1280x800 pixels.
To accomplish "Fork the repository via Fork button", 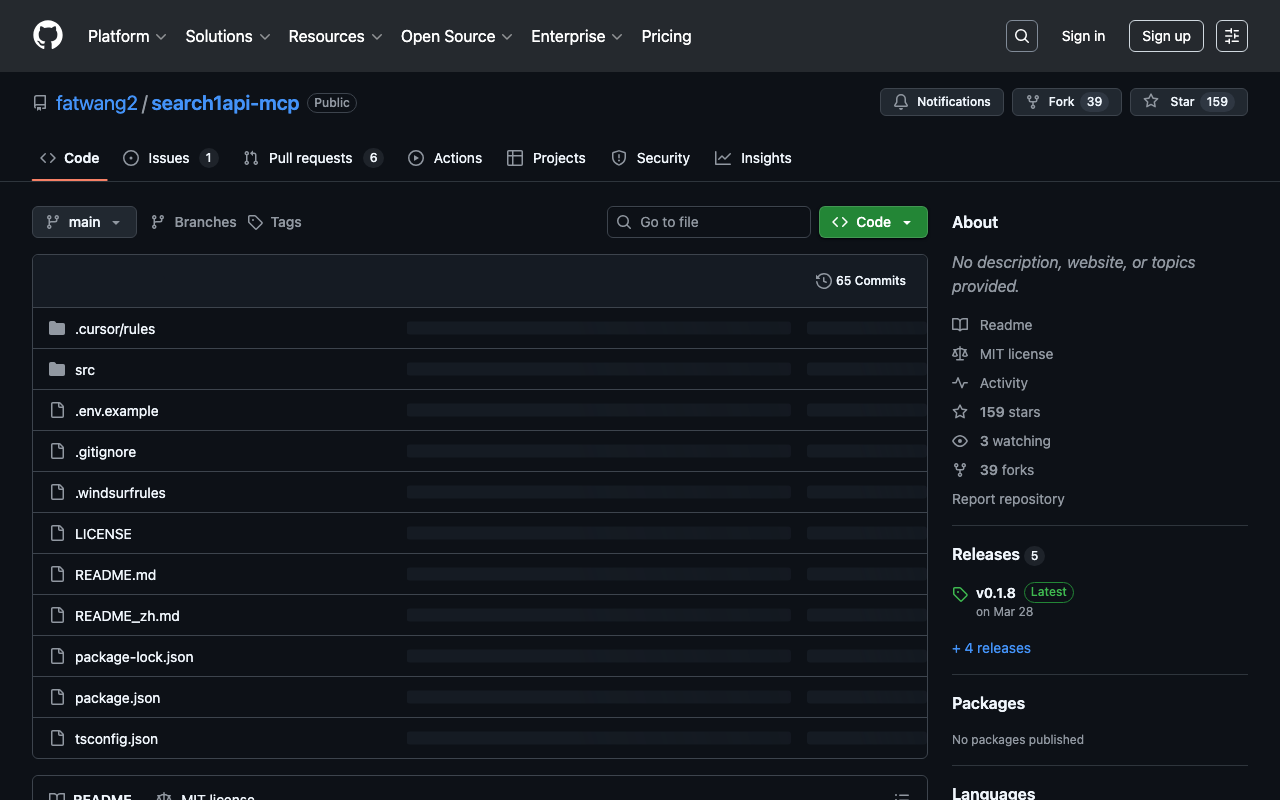I will coord(1061,102).
